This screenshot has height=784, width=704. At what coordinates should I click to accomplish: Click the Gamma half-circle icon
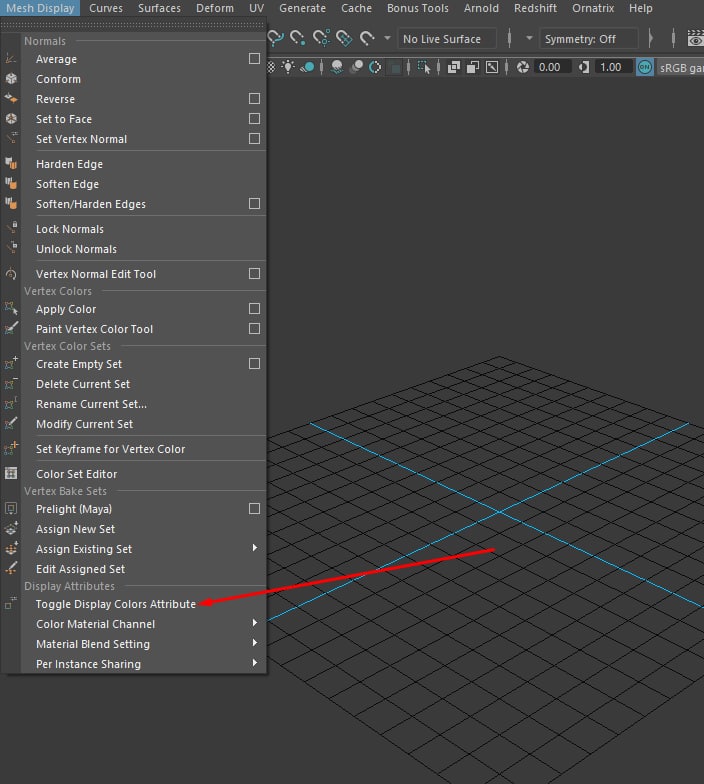[584, 67]
